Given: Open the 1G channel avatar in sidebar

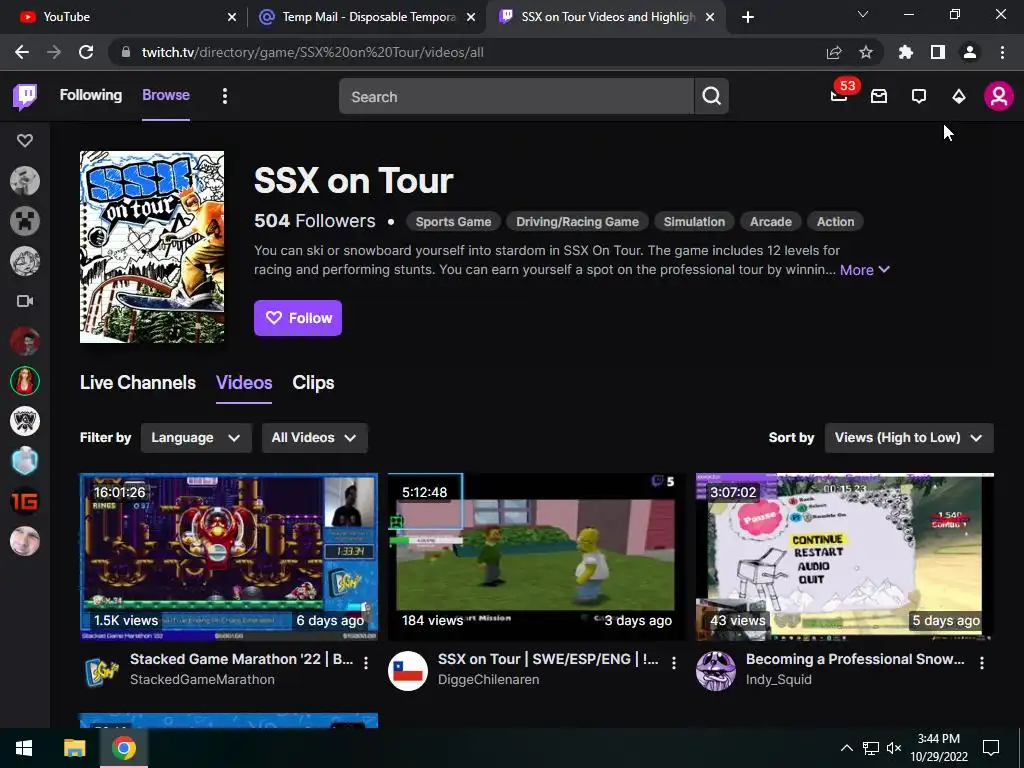Looking at the screenshot, I should (25, 502).
